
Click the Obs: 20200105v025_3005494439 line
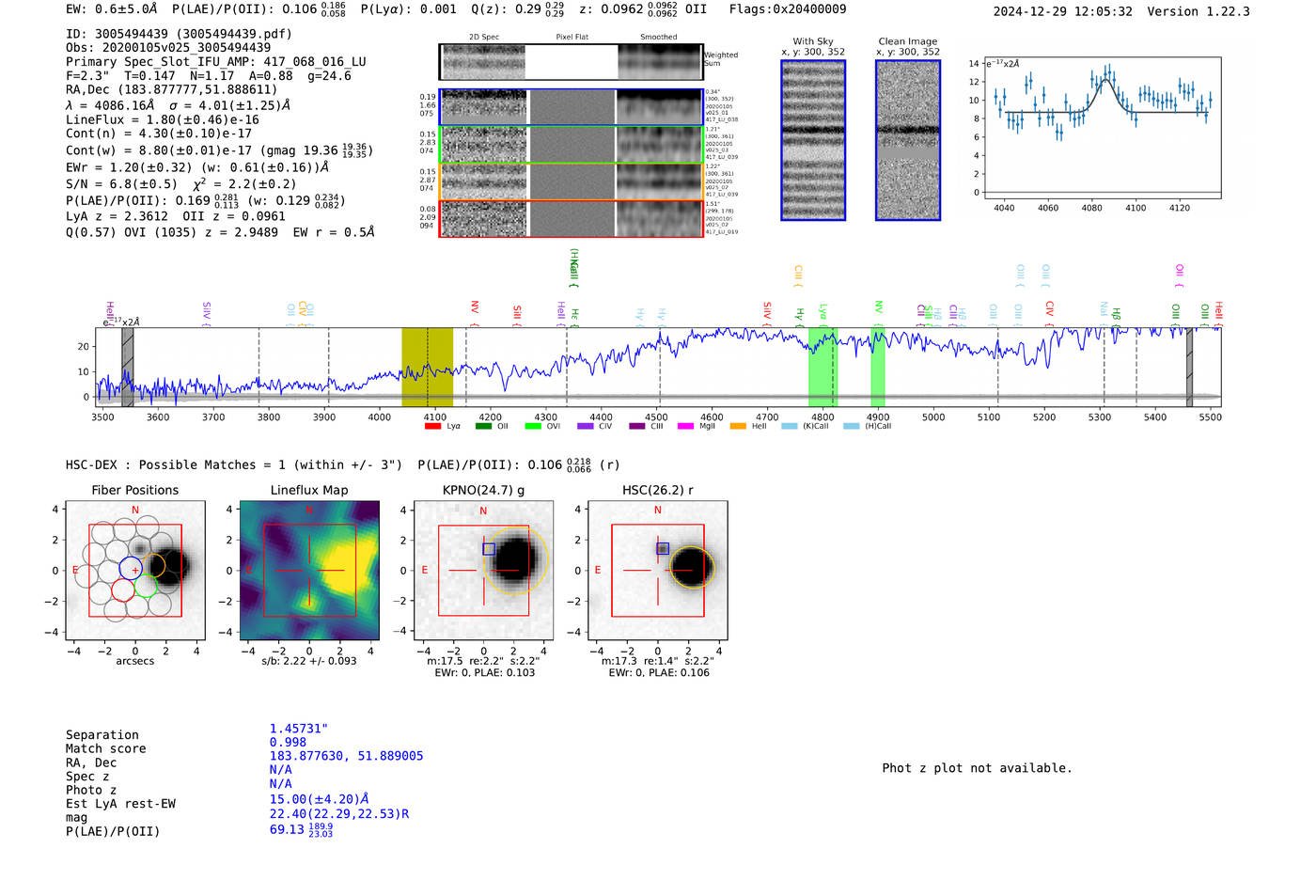point(168,47)
